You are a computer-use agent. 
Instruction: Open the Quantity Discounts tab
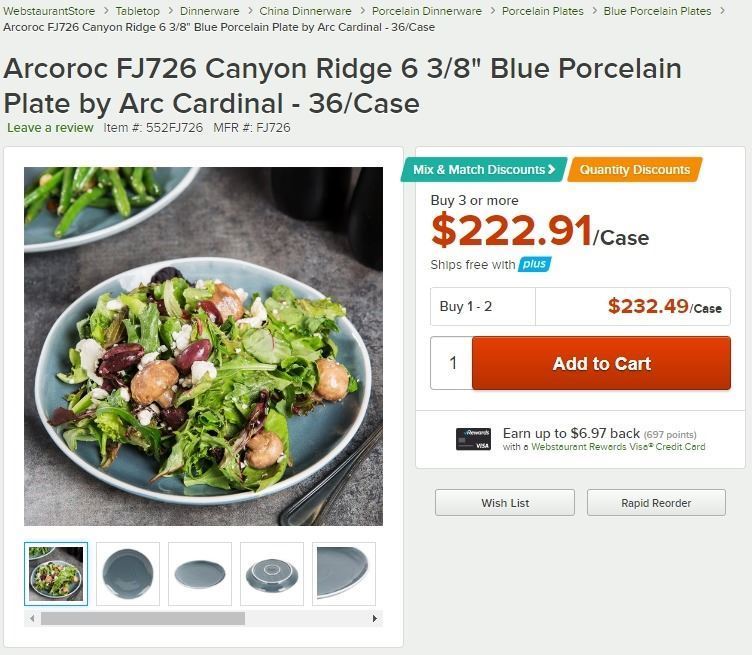(x=635, y=170)
